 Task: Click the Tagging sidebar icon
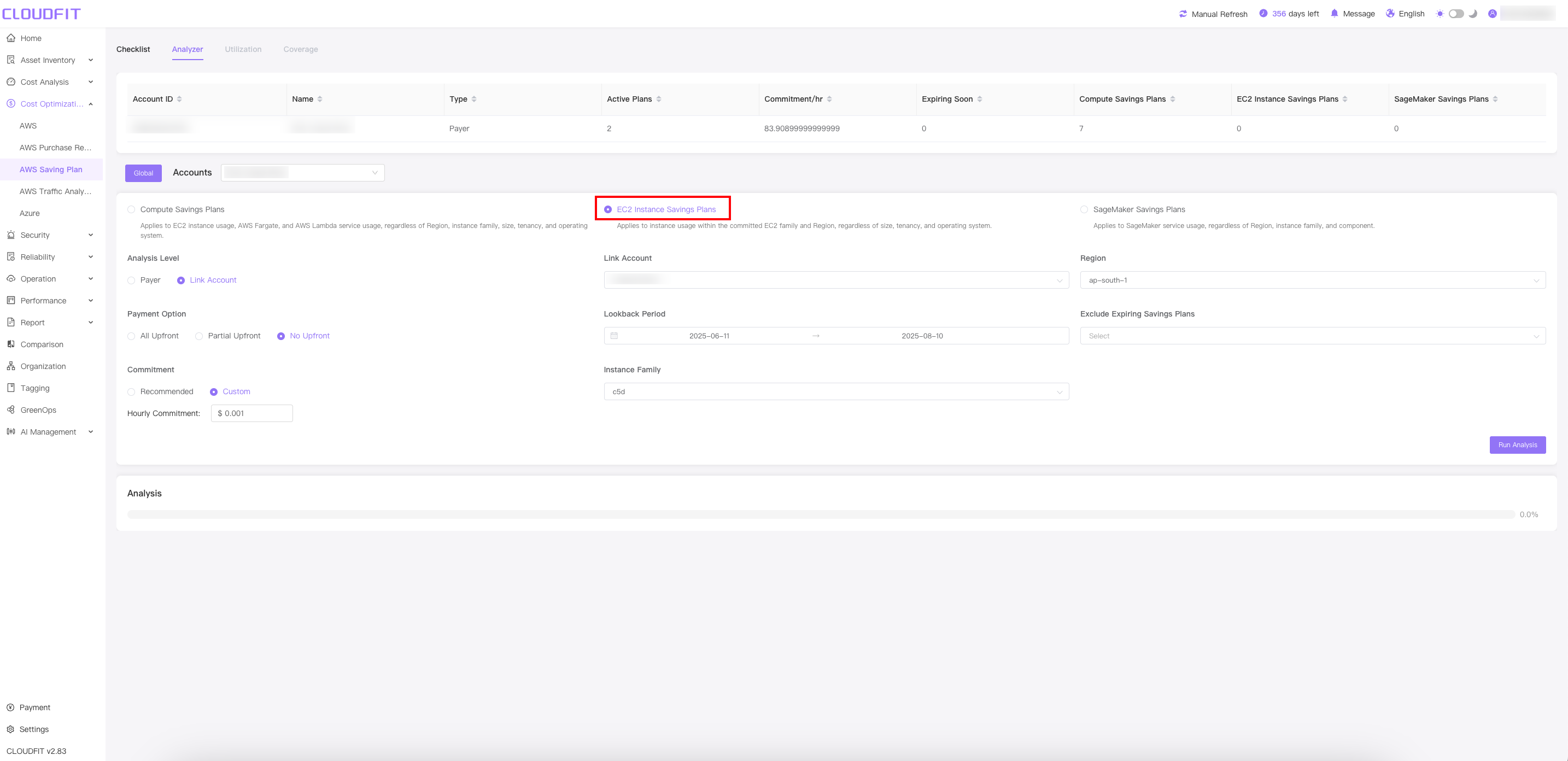pos(11,388)
